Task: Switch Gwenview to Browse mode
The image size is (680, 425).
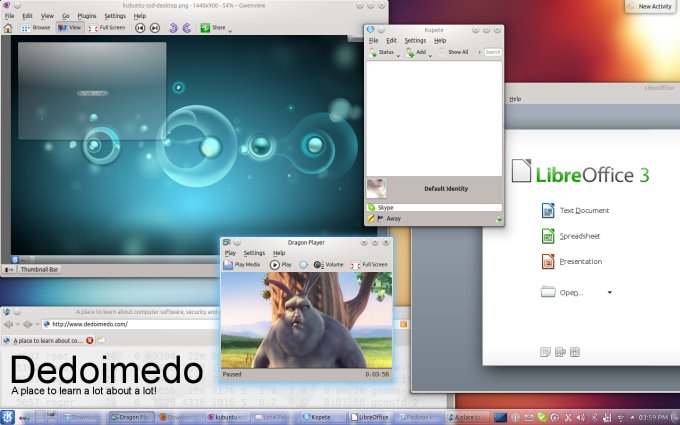Action: click(36, 28)
